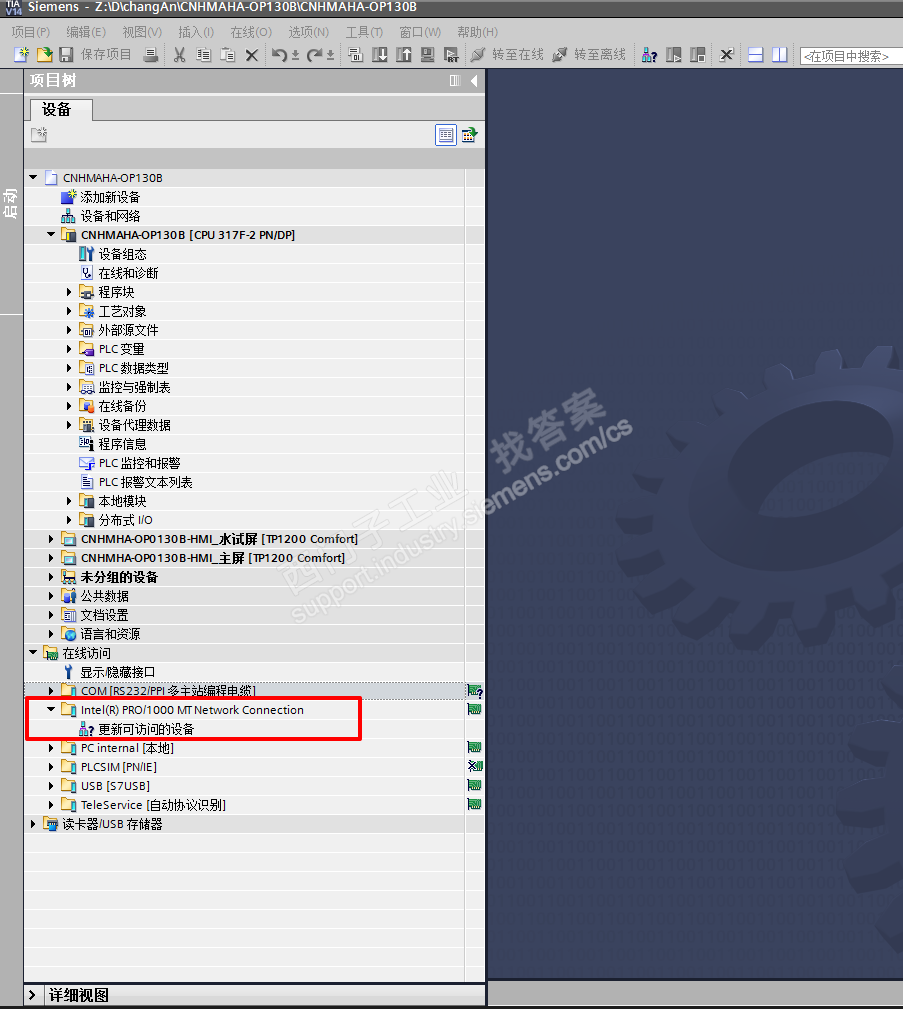
Task: Expand the 分布式 I/O folder
Action: tap(69, 520)
